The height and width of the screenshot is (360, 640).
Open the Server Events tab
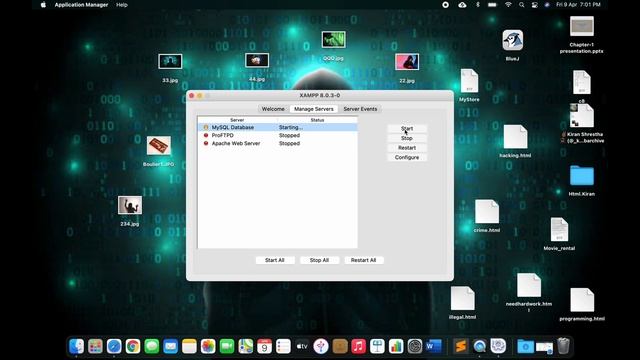coord(360,109)
